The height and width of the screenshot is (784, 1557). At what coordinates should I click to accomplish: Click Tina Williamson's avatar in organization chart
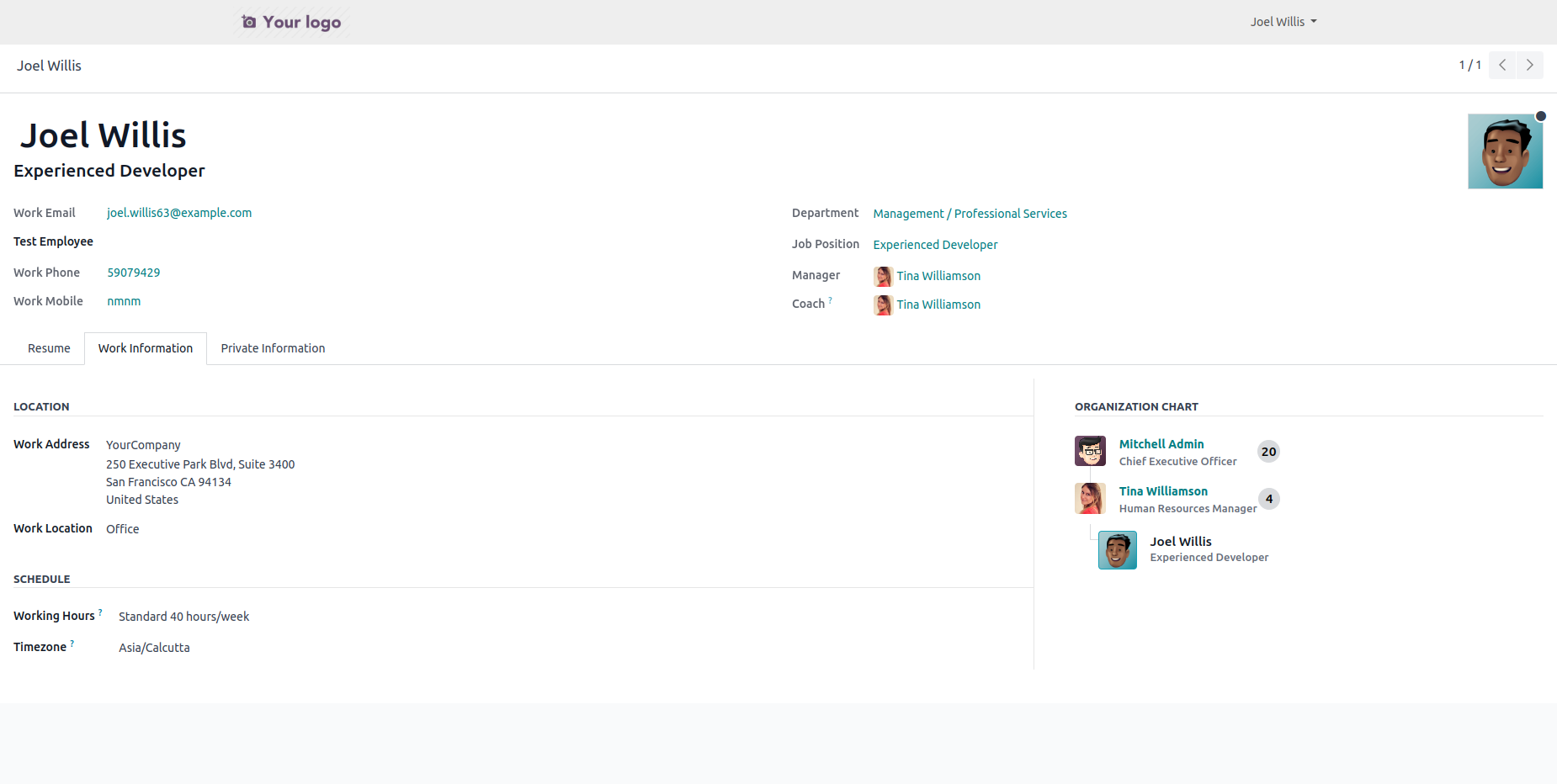(1090, 498)
